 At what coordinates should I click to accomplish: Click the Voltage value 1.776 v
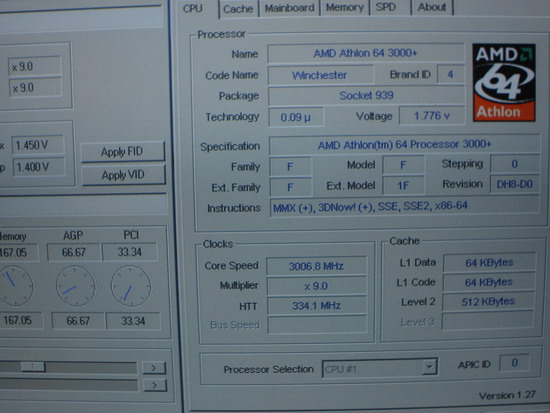432,116
